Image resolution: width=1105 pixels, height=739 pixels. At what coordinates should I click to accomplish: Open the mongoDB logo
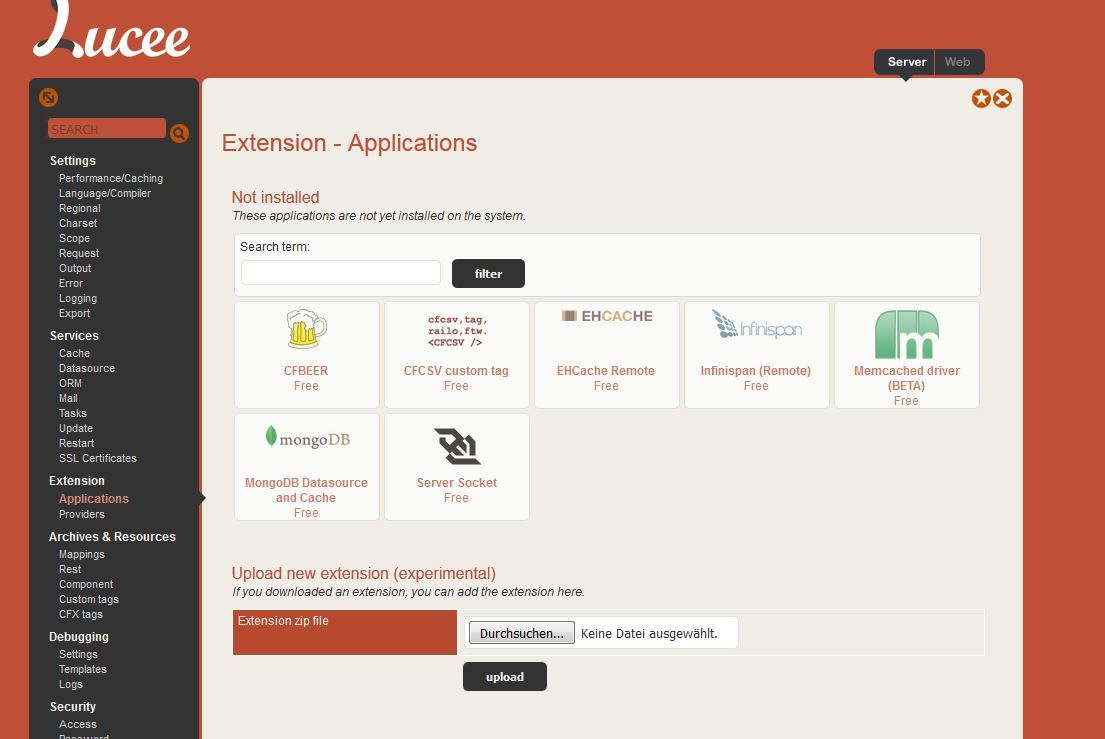coord(307,437)
